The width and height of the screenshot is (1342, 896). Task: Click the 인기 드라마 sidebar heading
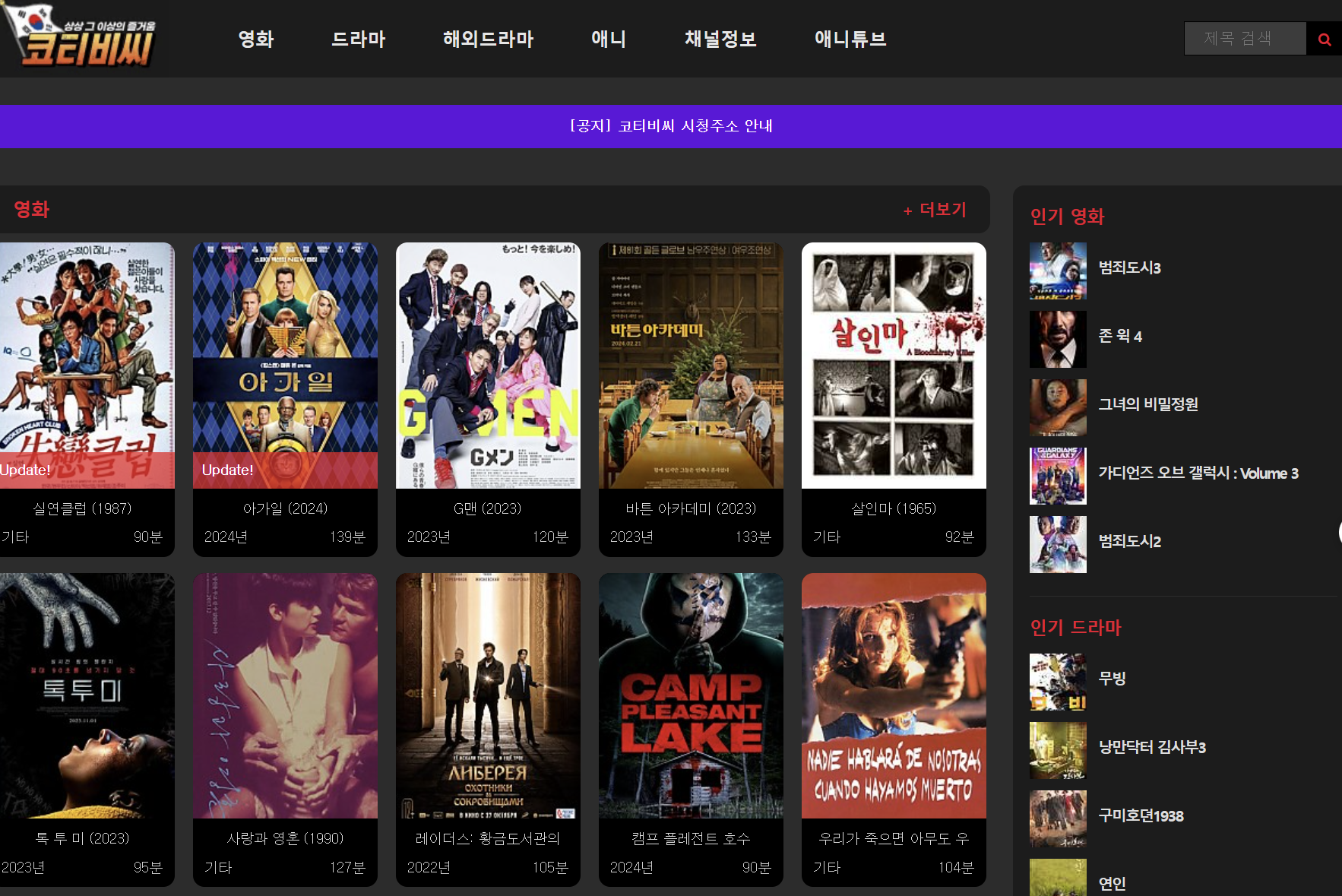tap(1075, 628)
